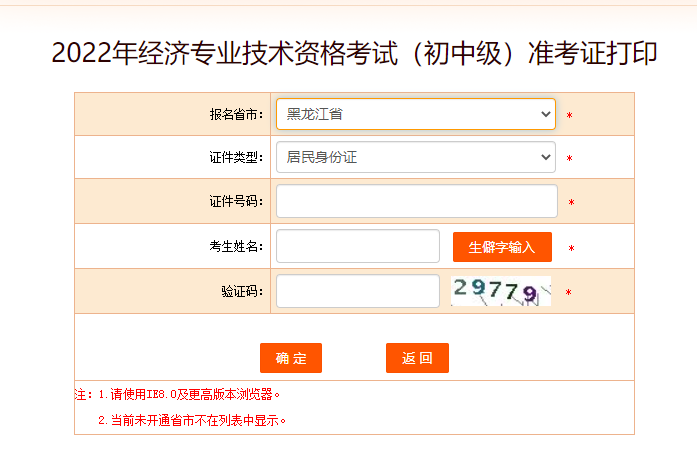
Task: Click the 报名省市 field label
Action: coord(236,114)
